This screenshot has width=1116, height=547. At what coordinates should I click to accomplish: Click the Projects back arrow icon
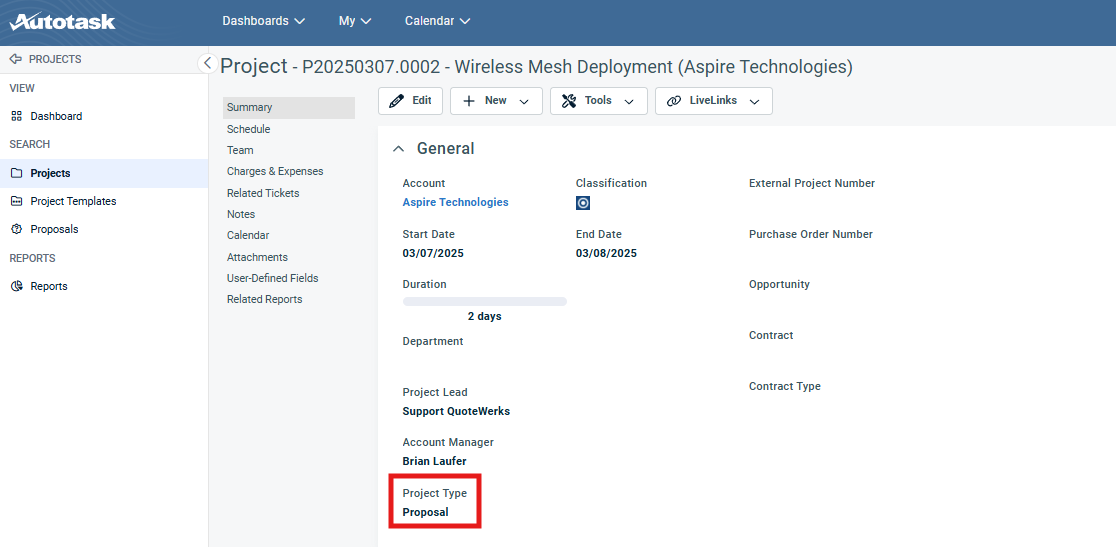pos(15,59)
